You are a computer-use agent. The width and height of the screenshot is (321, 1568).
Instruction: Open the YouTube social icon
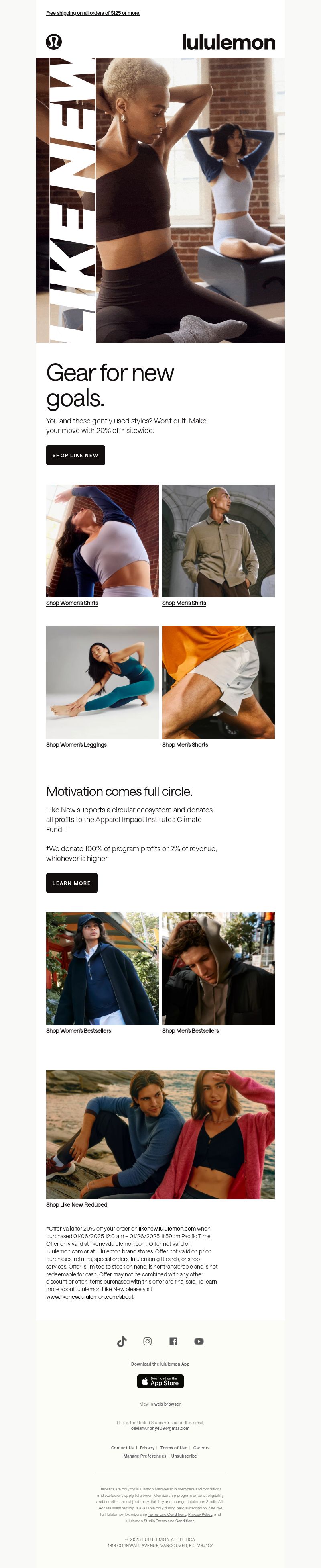click(199, 1341)
